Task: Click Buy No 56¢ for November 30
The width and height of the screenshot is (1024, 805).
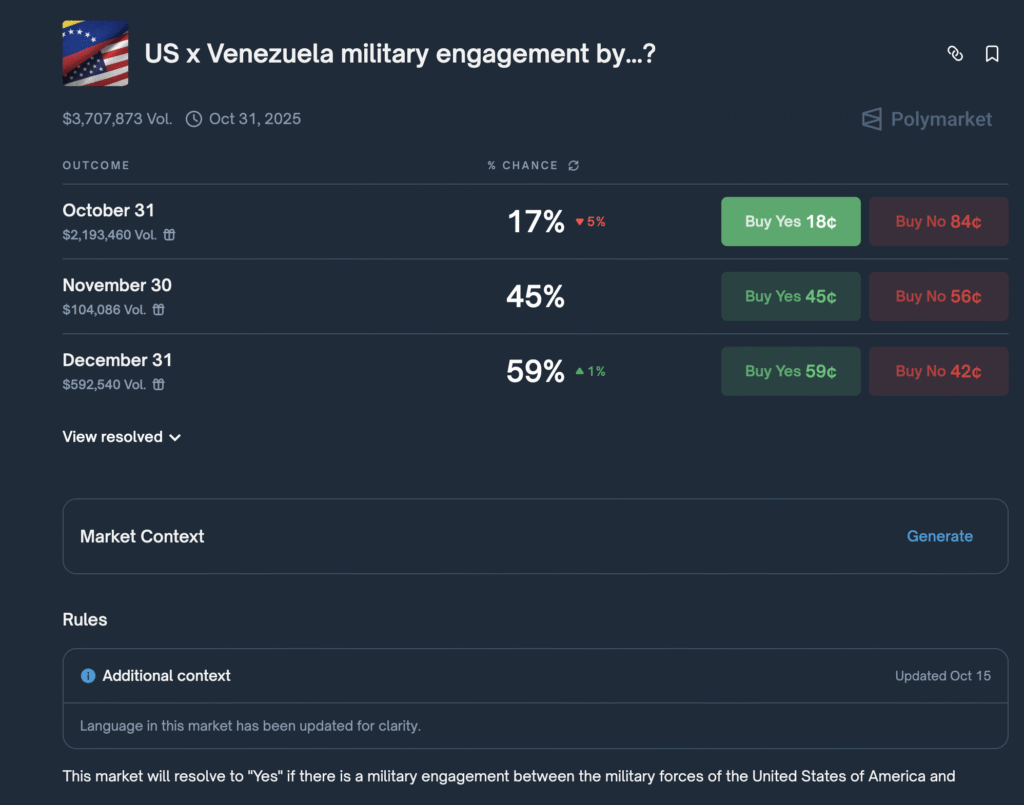Action: [938, 297]
